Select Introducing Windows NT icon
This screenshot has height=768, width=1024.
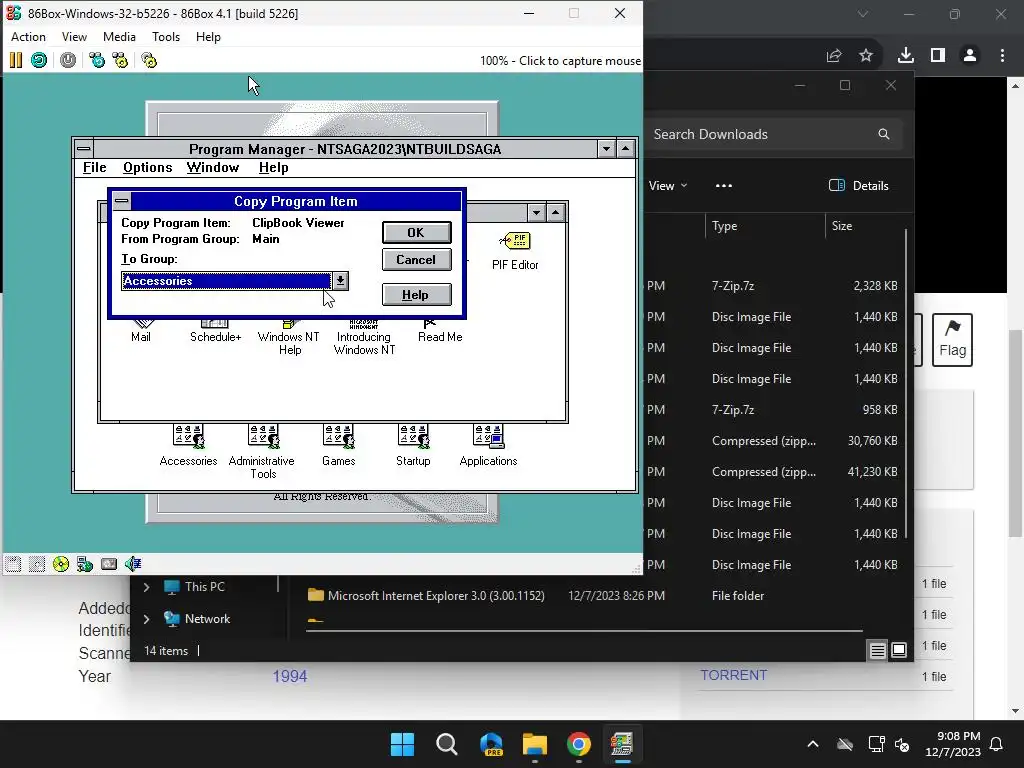pos(364,338)
